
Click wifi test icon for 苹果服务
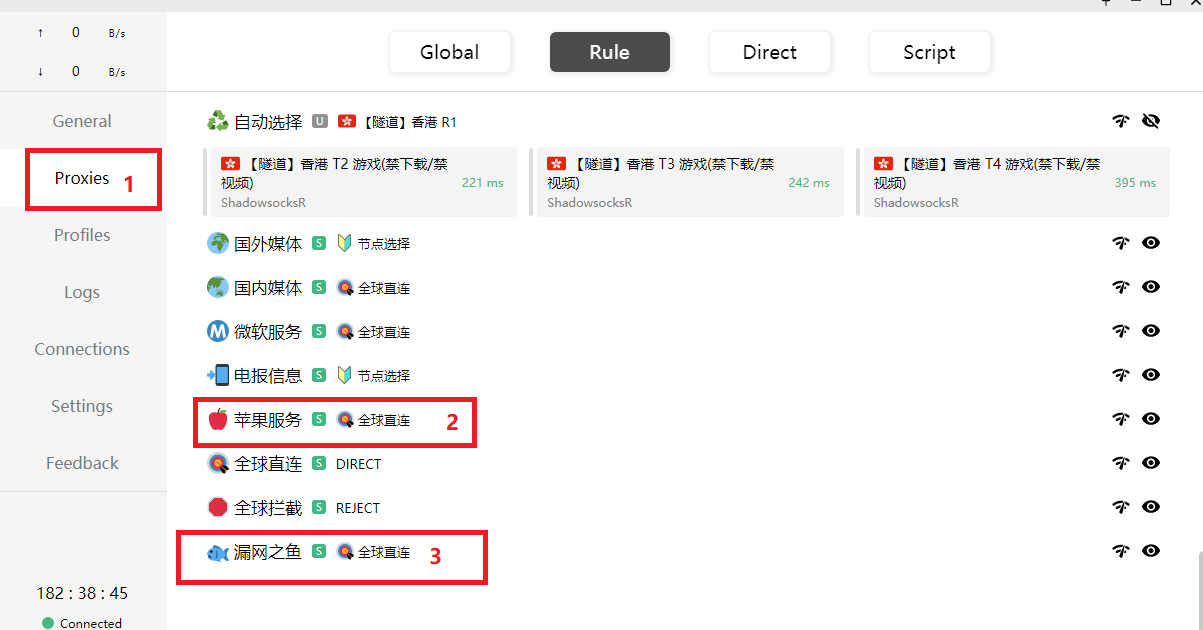[x=1121, y=419]
